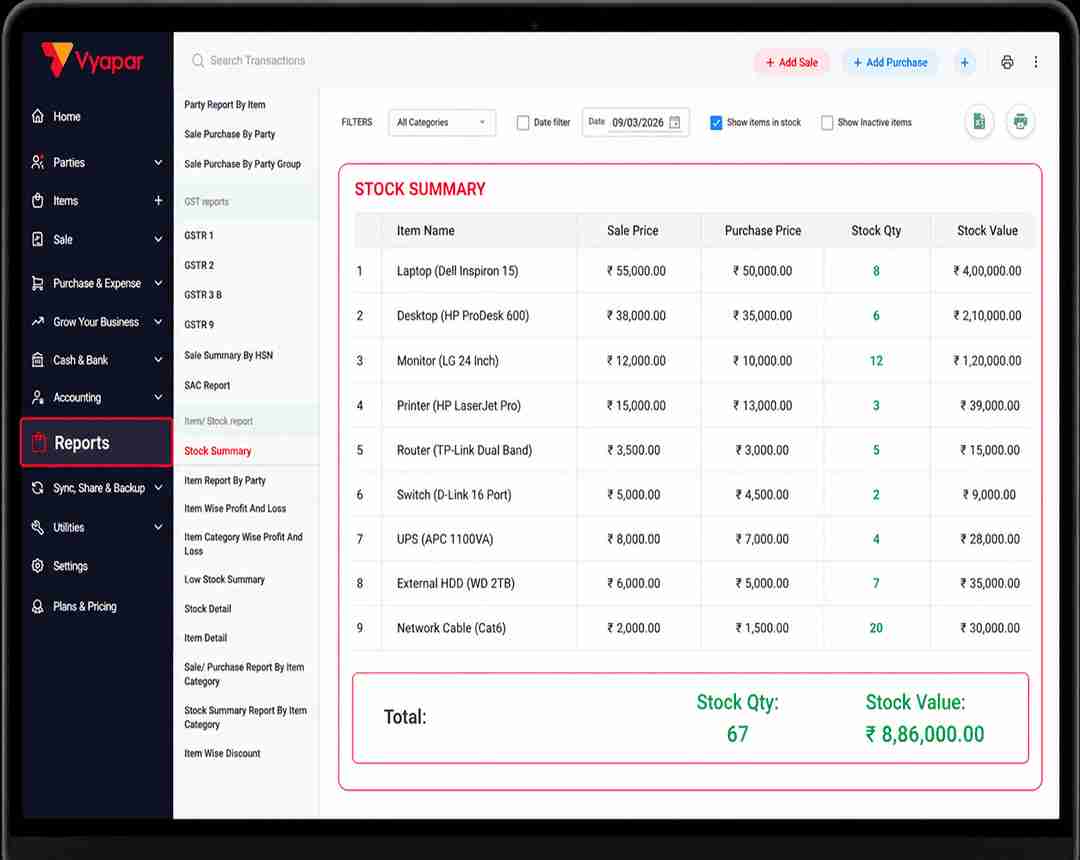The width and height of the screenshot is (1080, 860).
Task: Click the Cash & Bank building icon
Action: click(38, 359)
